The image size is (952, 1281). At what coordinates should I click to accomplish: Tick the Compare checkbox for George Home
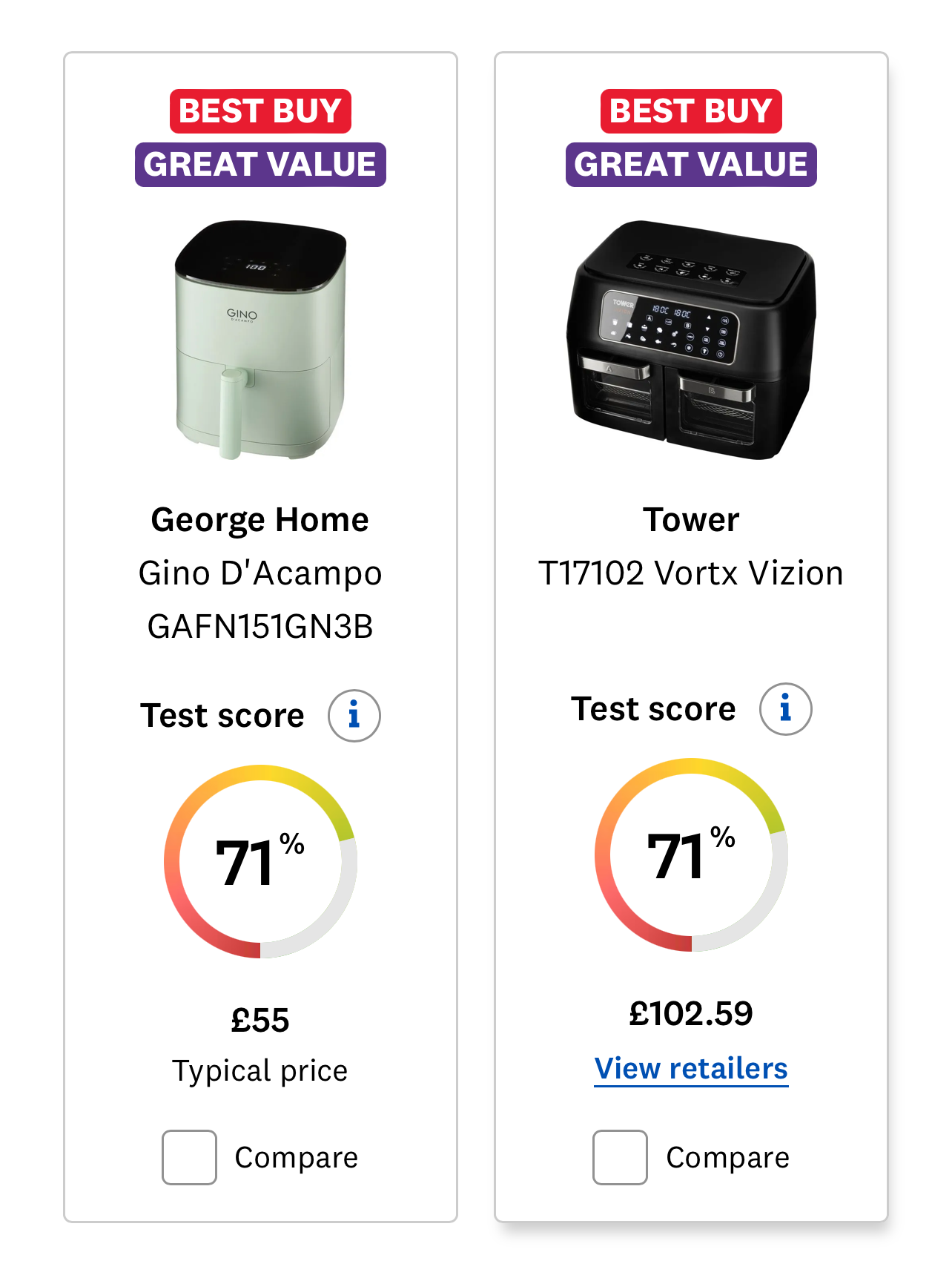click(190, 1157)
